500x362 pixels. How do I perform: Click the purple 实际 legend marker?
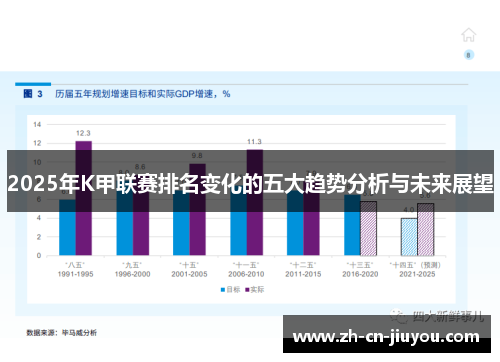(247, 290)
